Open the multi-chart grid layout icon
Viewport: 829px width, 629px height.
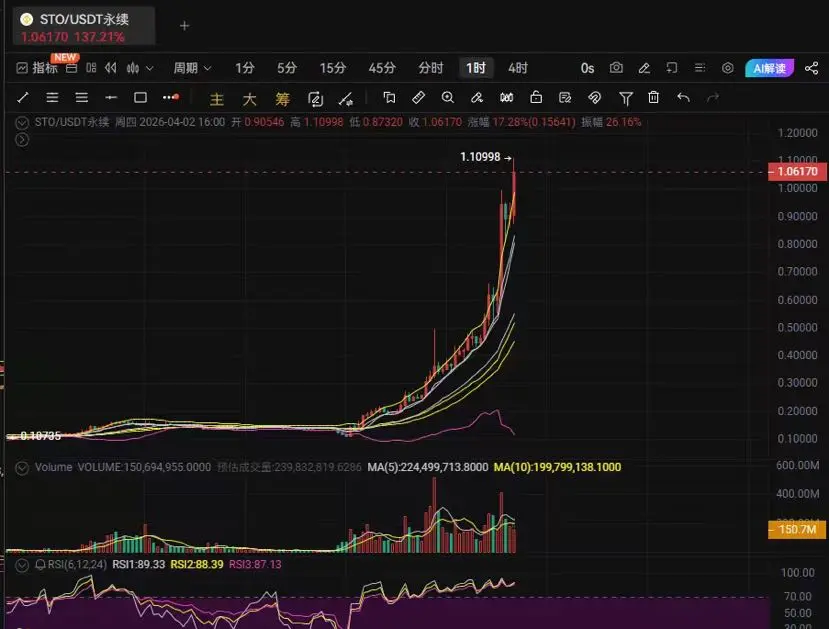tap(91, 68)
